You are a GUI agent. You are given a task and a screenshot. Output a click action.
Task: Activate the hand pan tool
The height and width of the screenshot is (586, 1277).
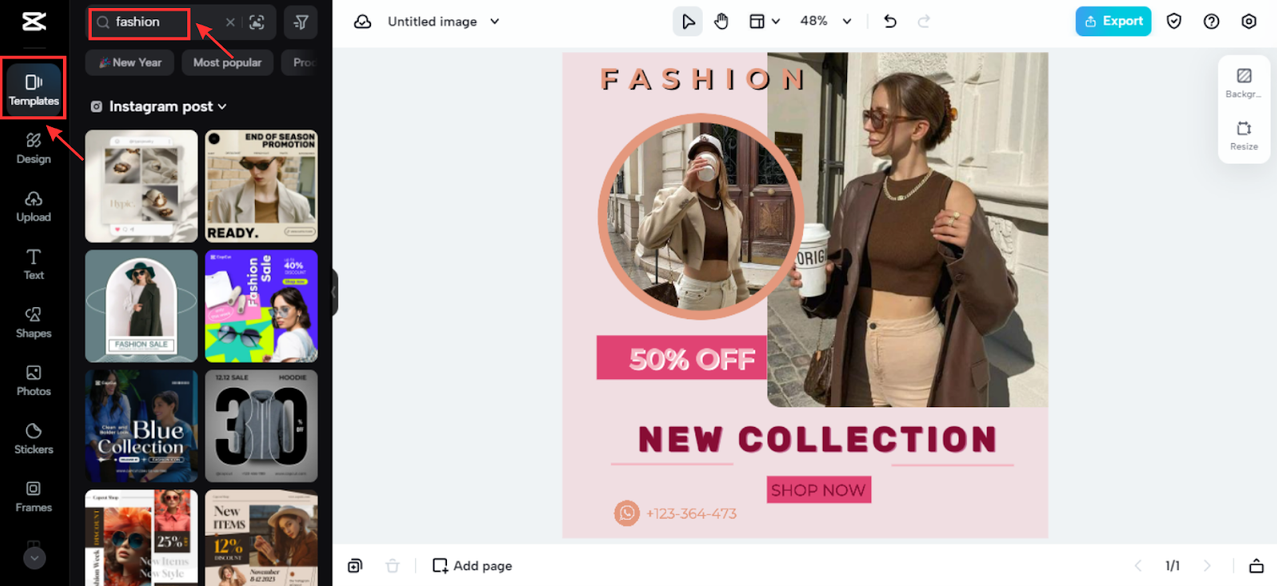point(721,21)
